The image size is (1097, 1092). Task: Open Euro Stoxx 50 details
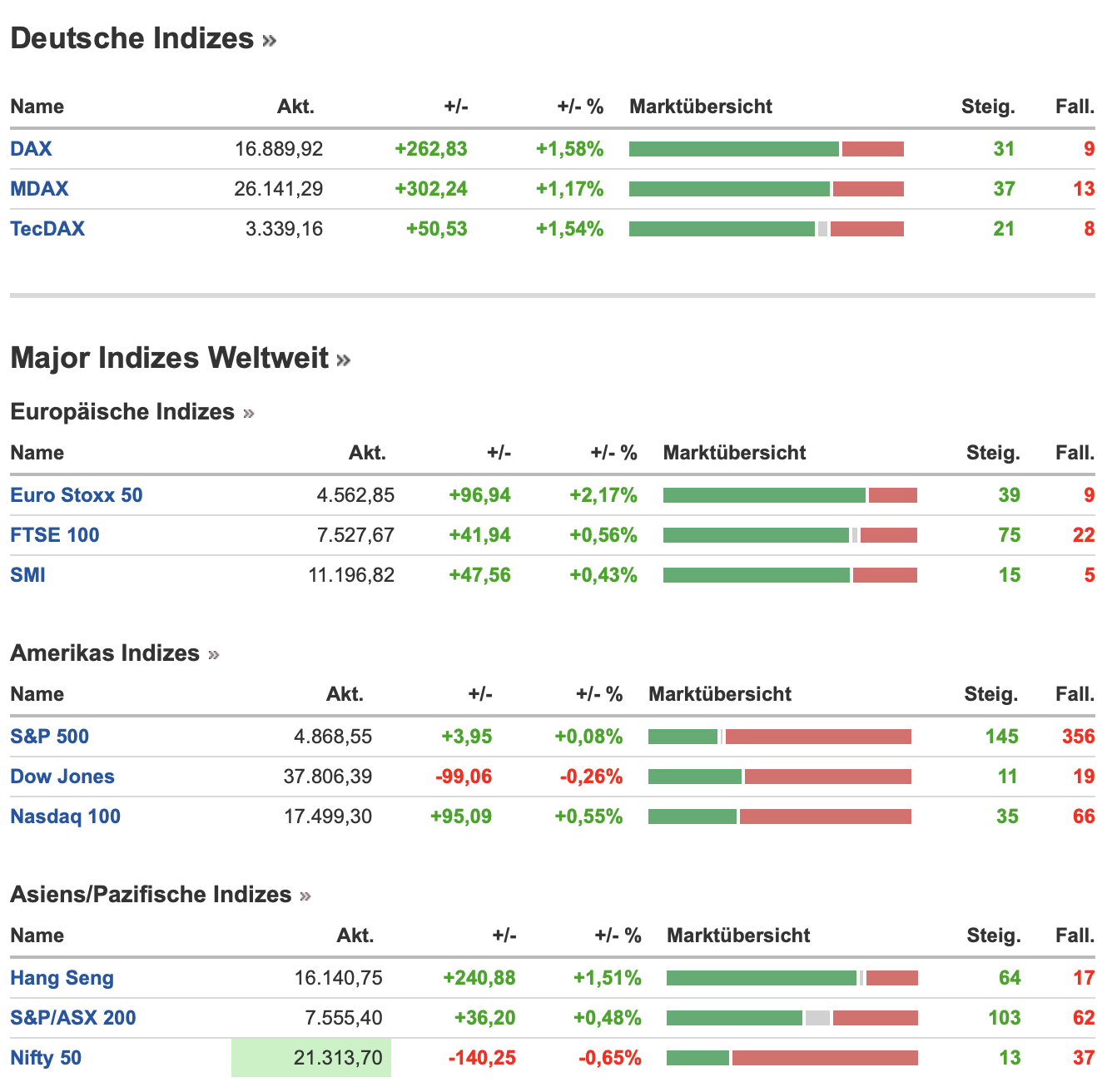tap(77, 495)
